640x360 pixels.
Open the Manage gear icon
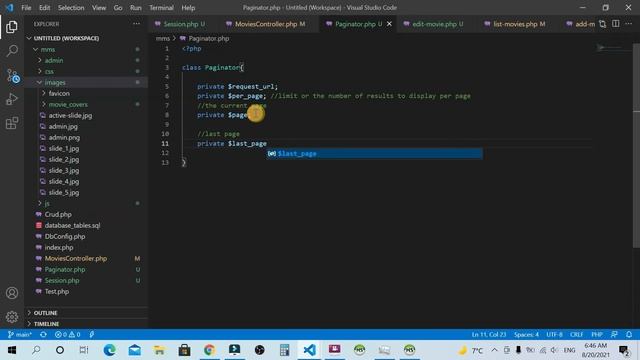click(12, 316)
